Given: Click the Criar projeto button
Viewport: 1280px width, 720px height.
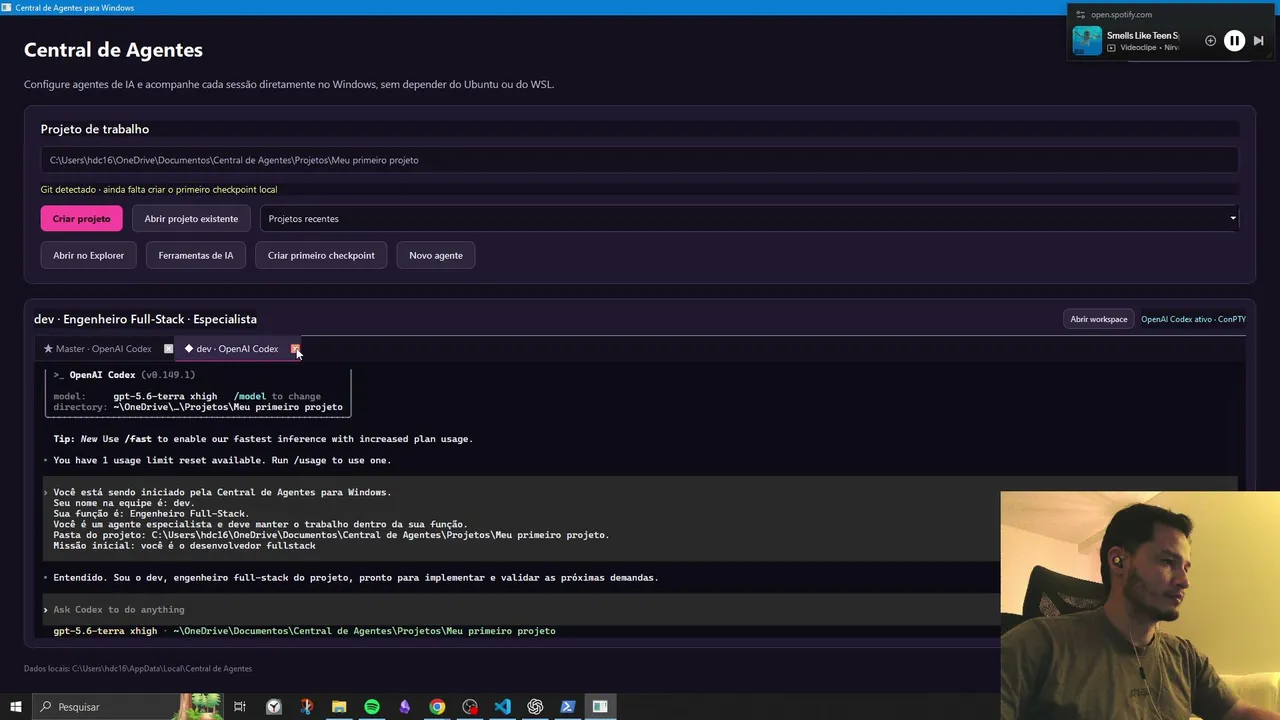Looking at the screenshot, I should click(81, 219).
